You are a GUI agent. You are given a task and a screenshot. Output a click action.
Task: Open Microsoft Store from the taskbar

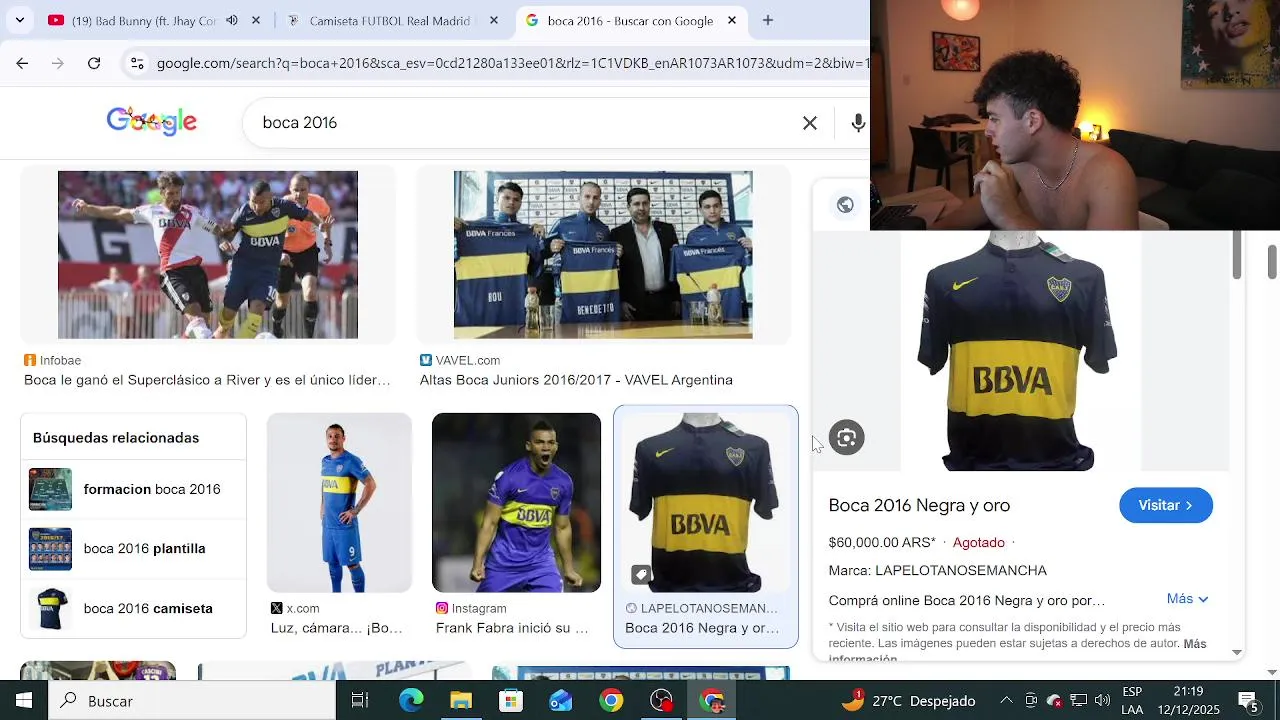(x=511, y=701)
